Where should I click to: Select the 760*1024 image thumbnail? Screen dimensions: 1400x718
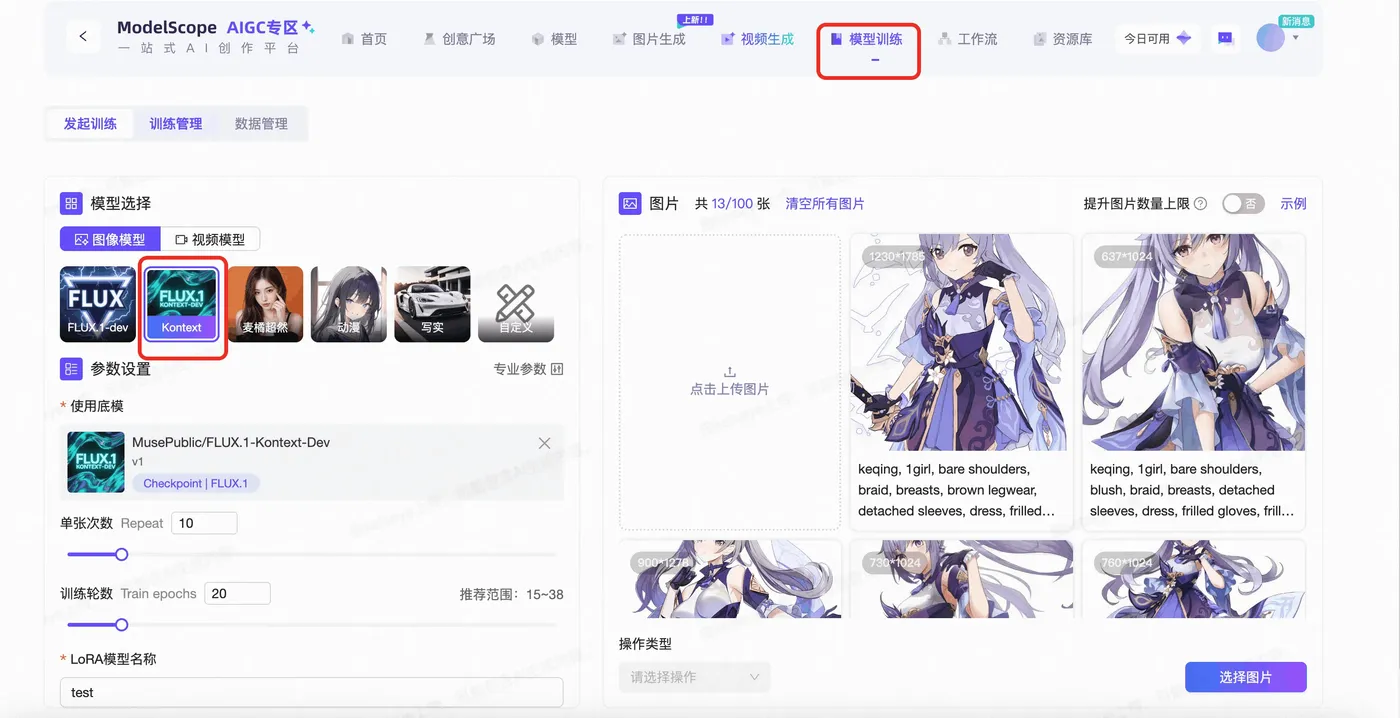click(x=1193, y=579)
